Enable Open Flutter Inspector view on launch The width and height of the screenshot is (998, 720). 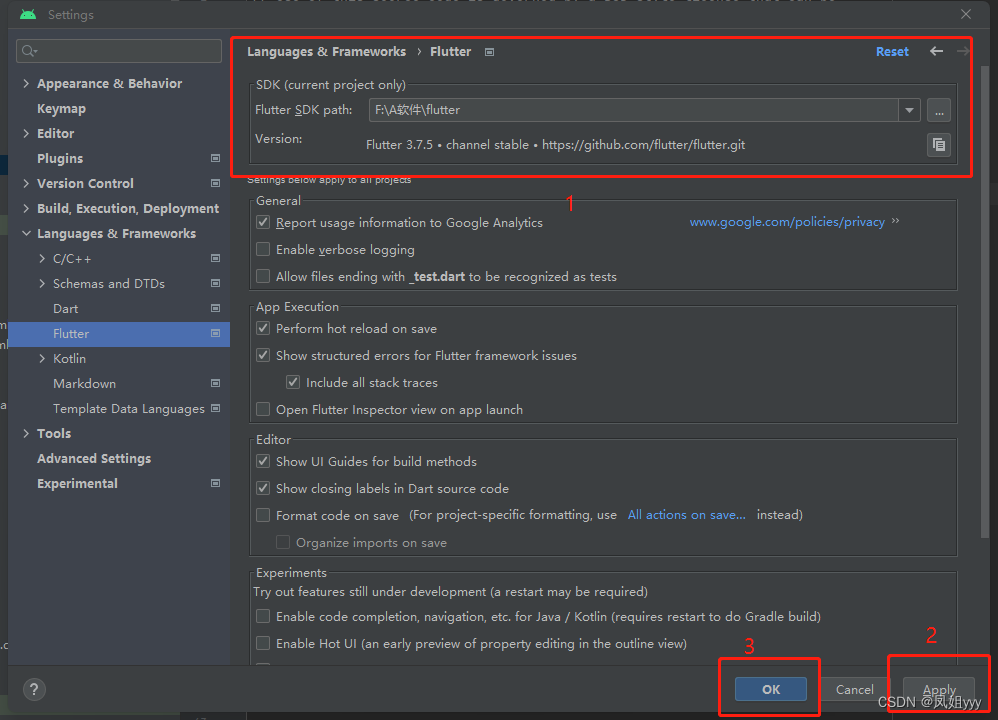pyautogui.click(x=263, y=409)
